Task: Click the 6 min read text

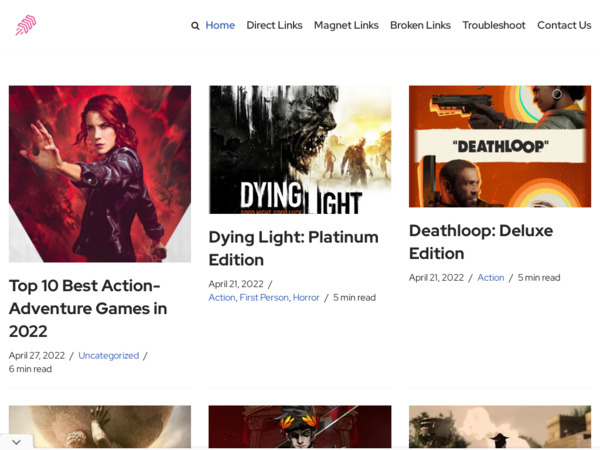Action: pos(30,369)
